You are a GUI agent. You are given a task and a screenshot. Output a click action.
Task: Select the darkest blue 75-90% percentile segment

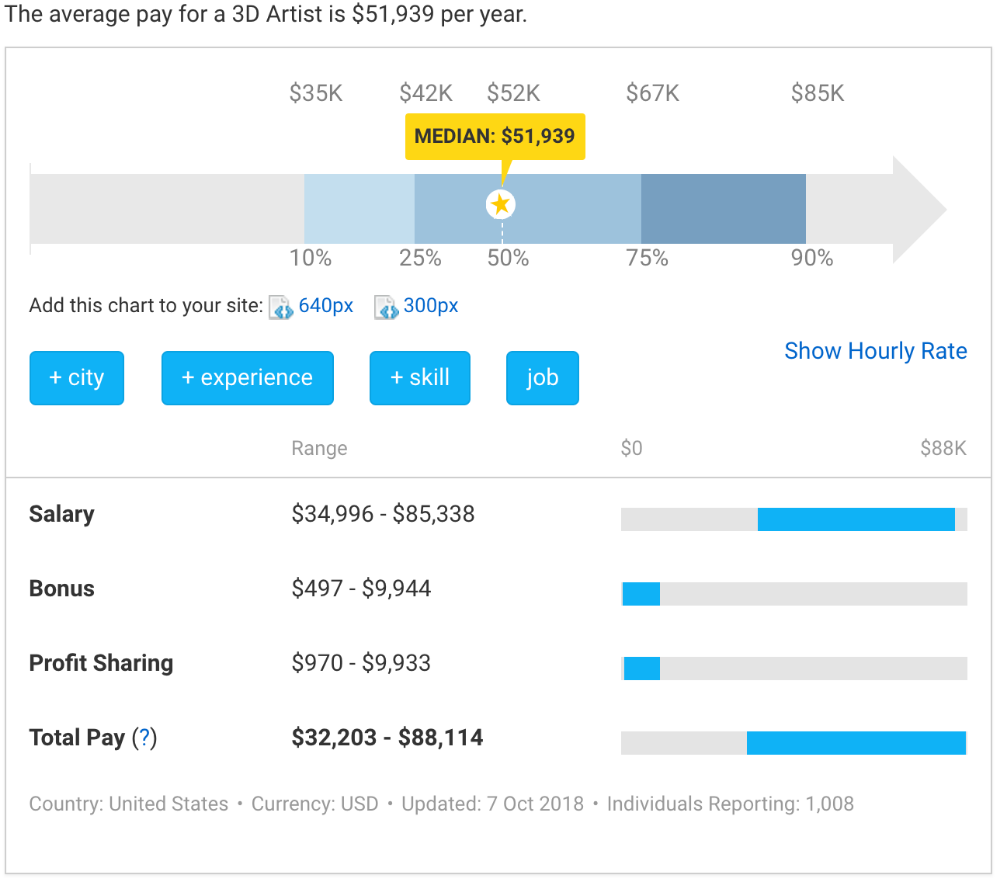[x=722, y=208]
